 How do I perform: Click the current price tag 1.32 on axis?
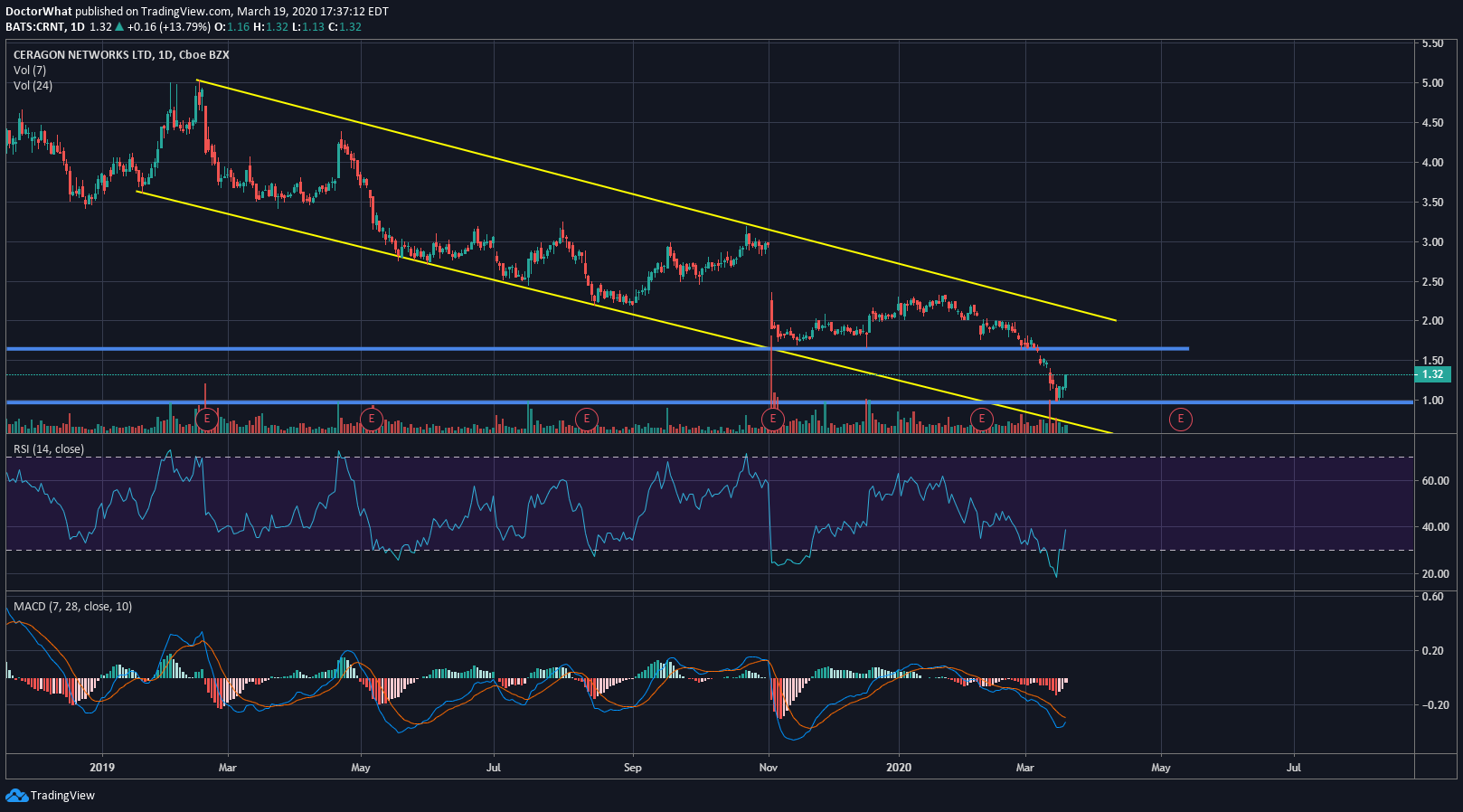[x=1433, y=374]
